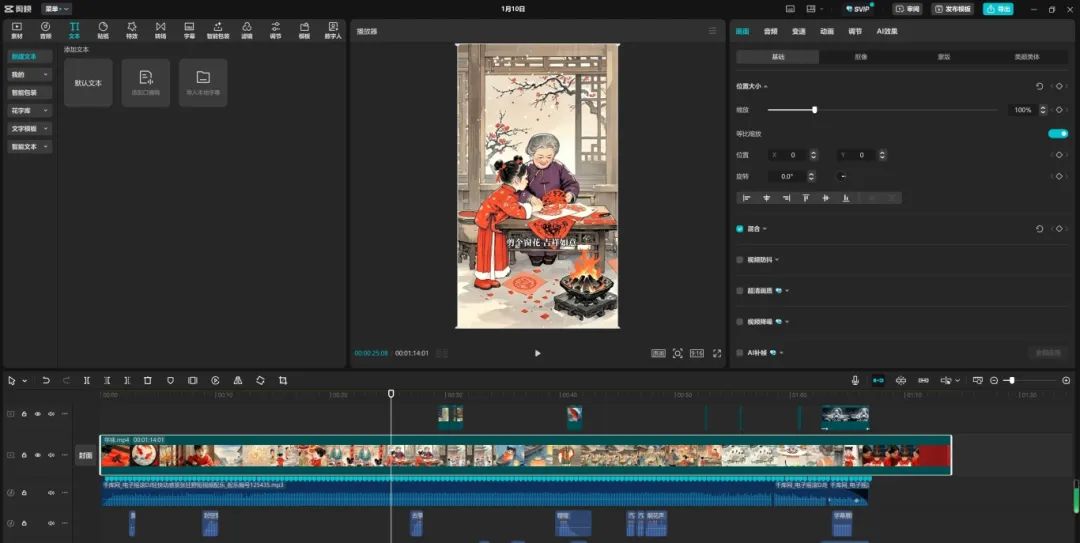Image resolution: width=1080 pixels, height=543 pixels.
Task: Open the 模板 templates panel
Action: 304,30
